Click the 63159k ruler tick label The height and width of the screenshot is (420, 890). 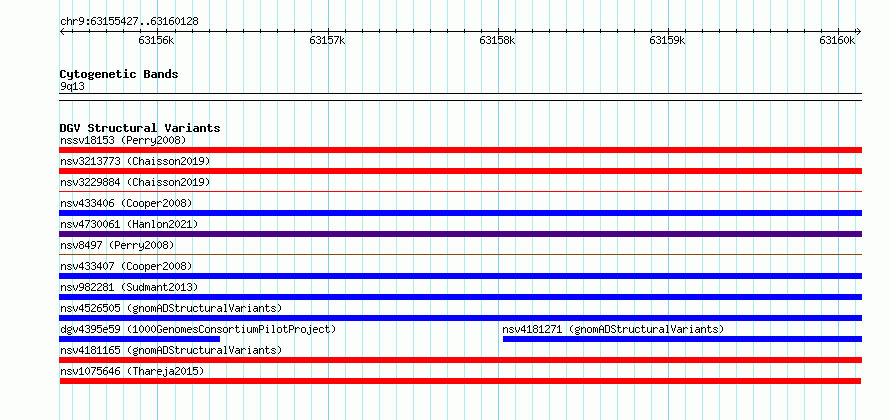coord(668,40)
